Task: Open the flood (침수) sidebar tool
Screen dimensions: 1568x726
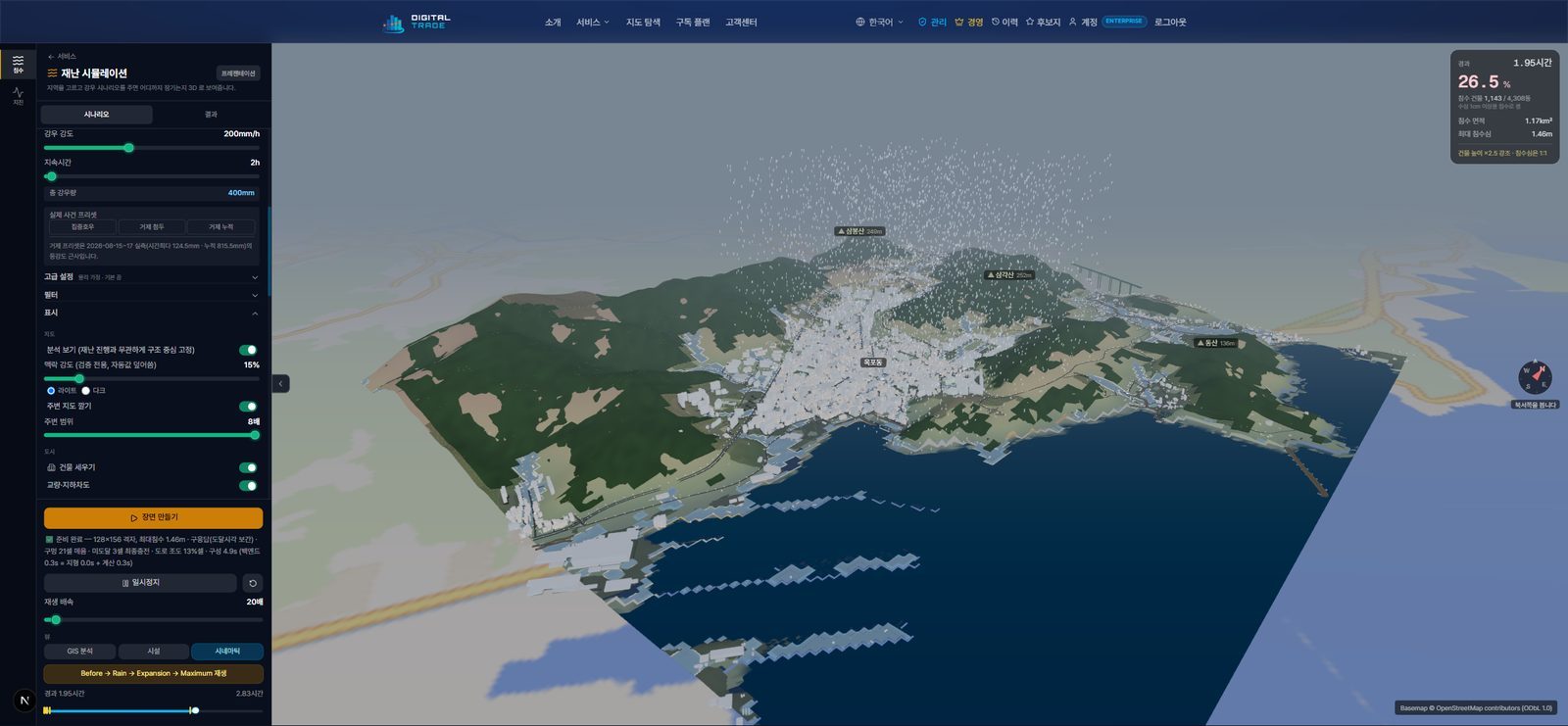Action: pos(18,64)
